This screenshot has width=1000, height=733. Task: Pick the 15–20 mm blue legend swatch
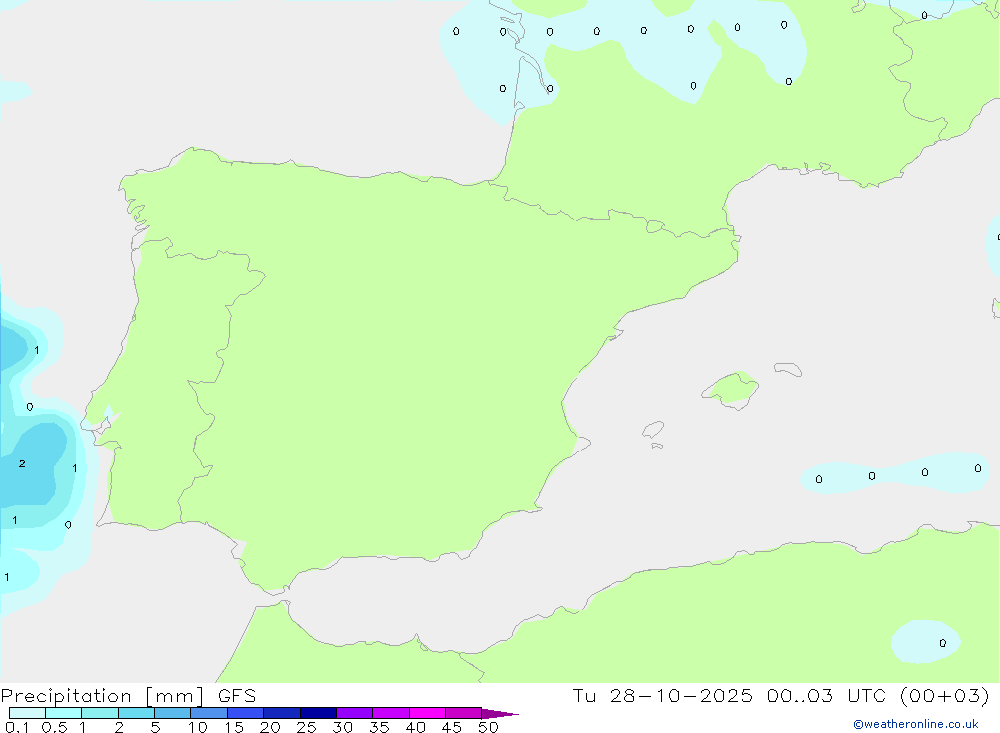[x=245, y=713]
